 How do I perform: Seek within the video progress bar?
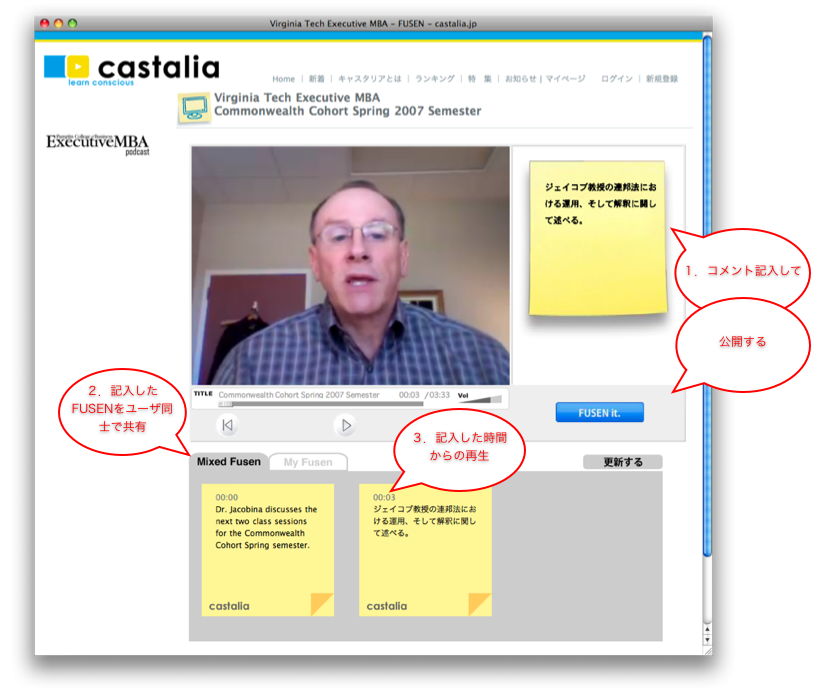pyautogui.click(x=321, y=404)
